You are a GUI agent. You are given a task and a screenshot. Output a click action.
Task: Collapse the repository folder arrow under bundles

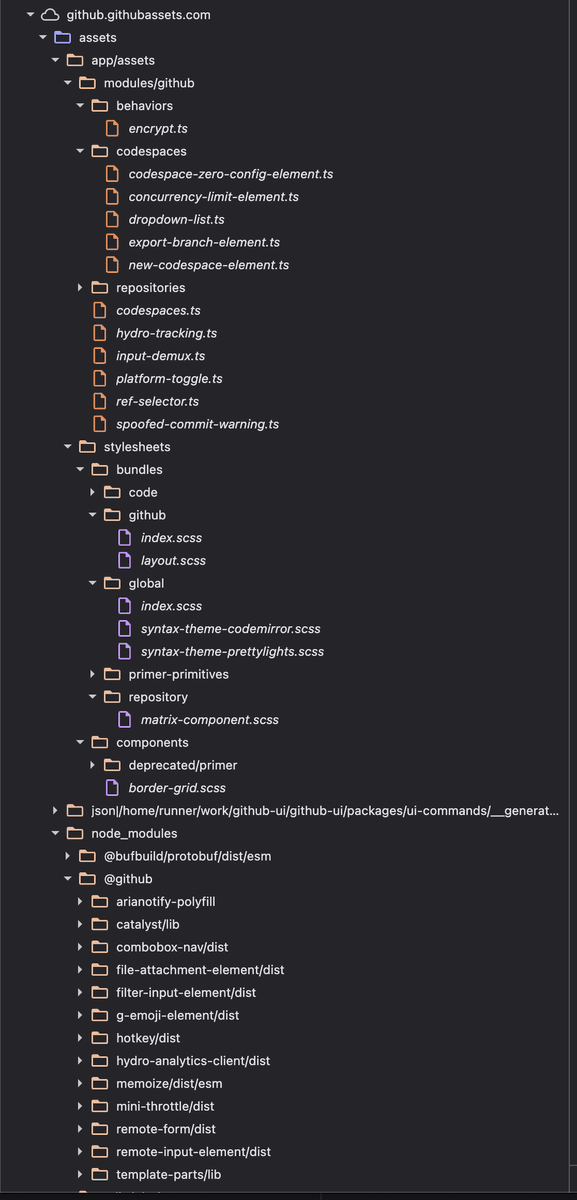pyautogui.click(x=93, y=697)
